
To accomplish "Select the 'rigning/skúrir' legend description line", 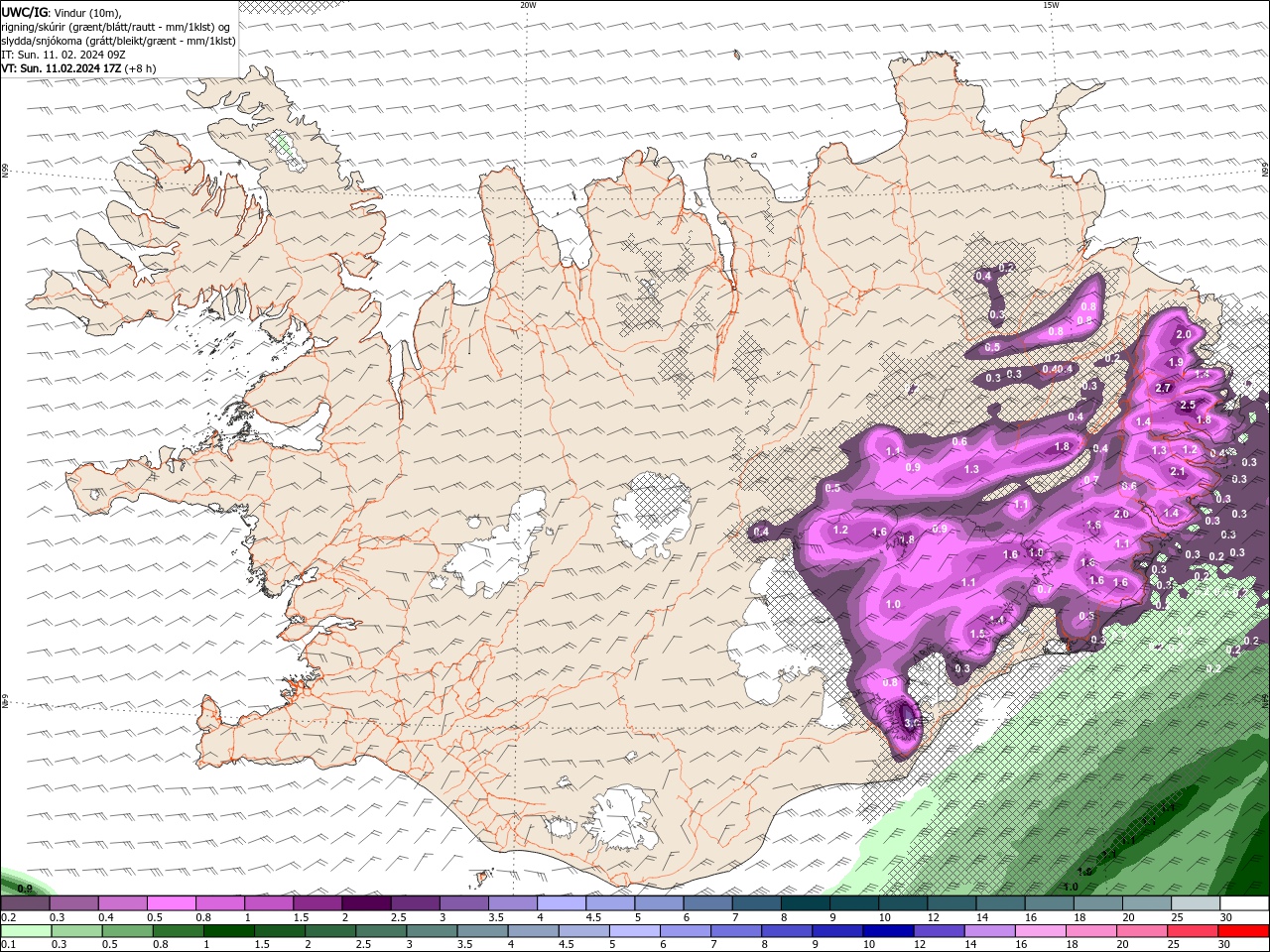I will tap(116, 27).
